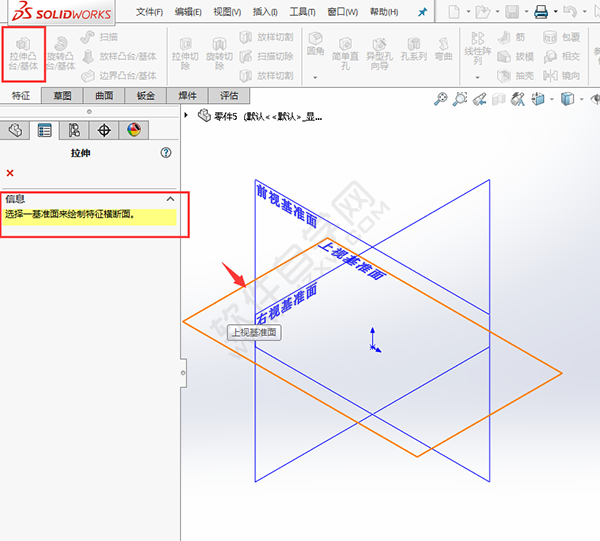600x541 pixels.
Task: Choose the 拔模 draft tool
Action: coord(515,57)
